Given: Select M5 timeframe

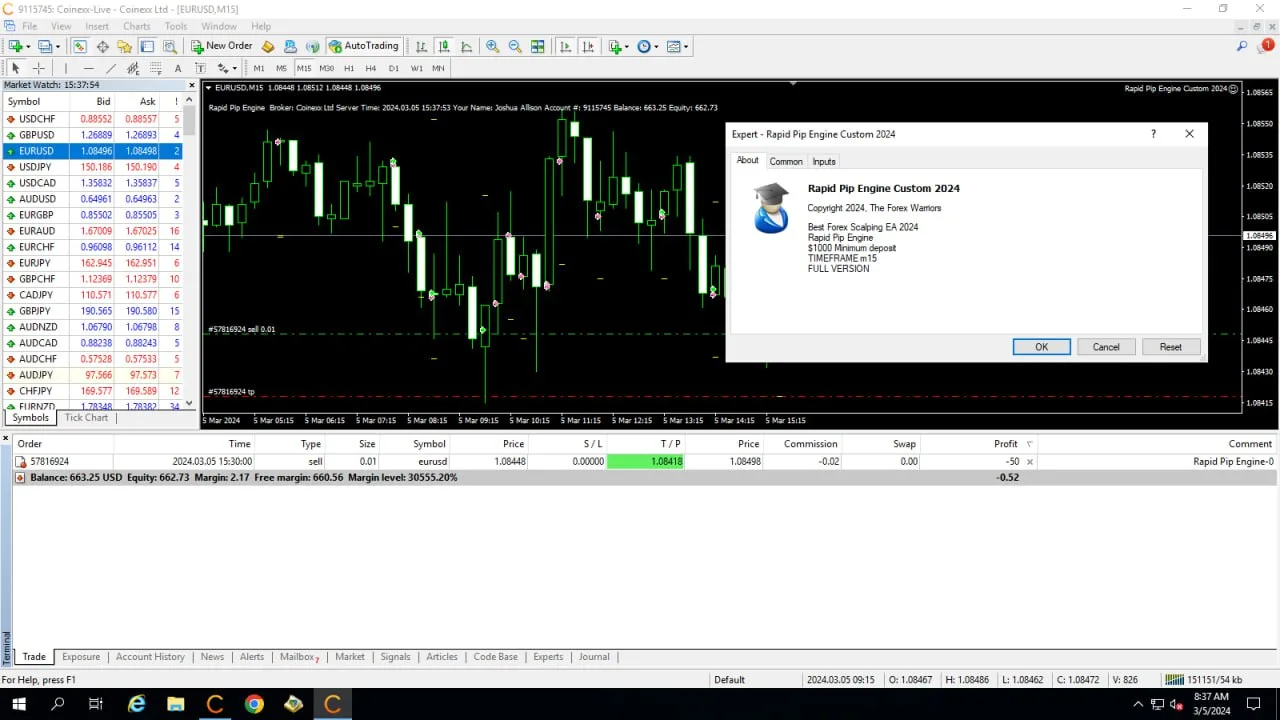Looking at the screenshot, I should click(281, 68).
